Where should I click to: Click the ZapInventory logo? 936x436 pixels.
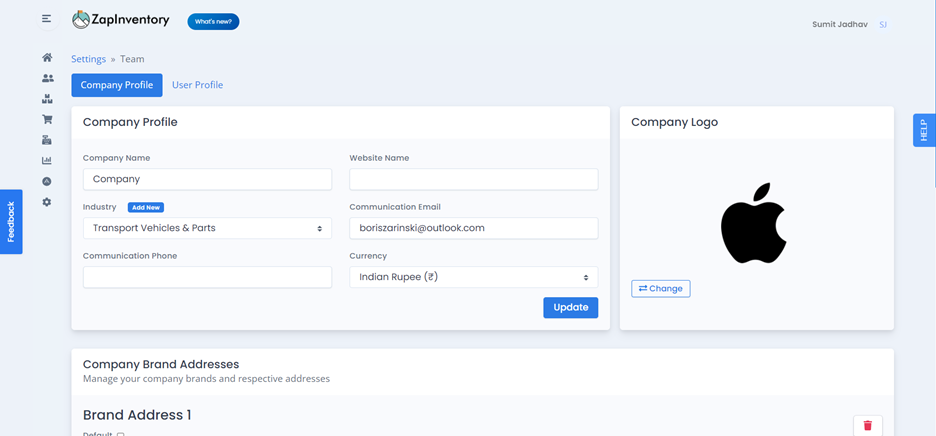pyautogui.click(x=121, y=20)
